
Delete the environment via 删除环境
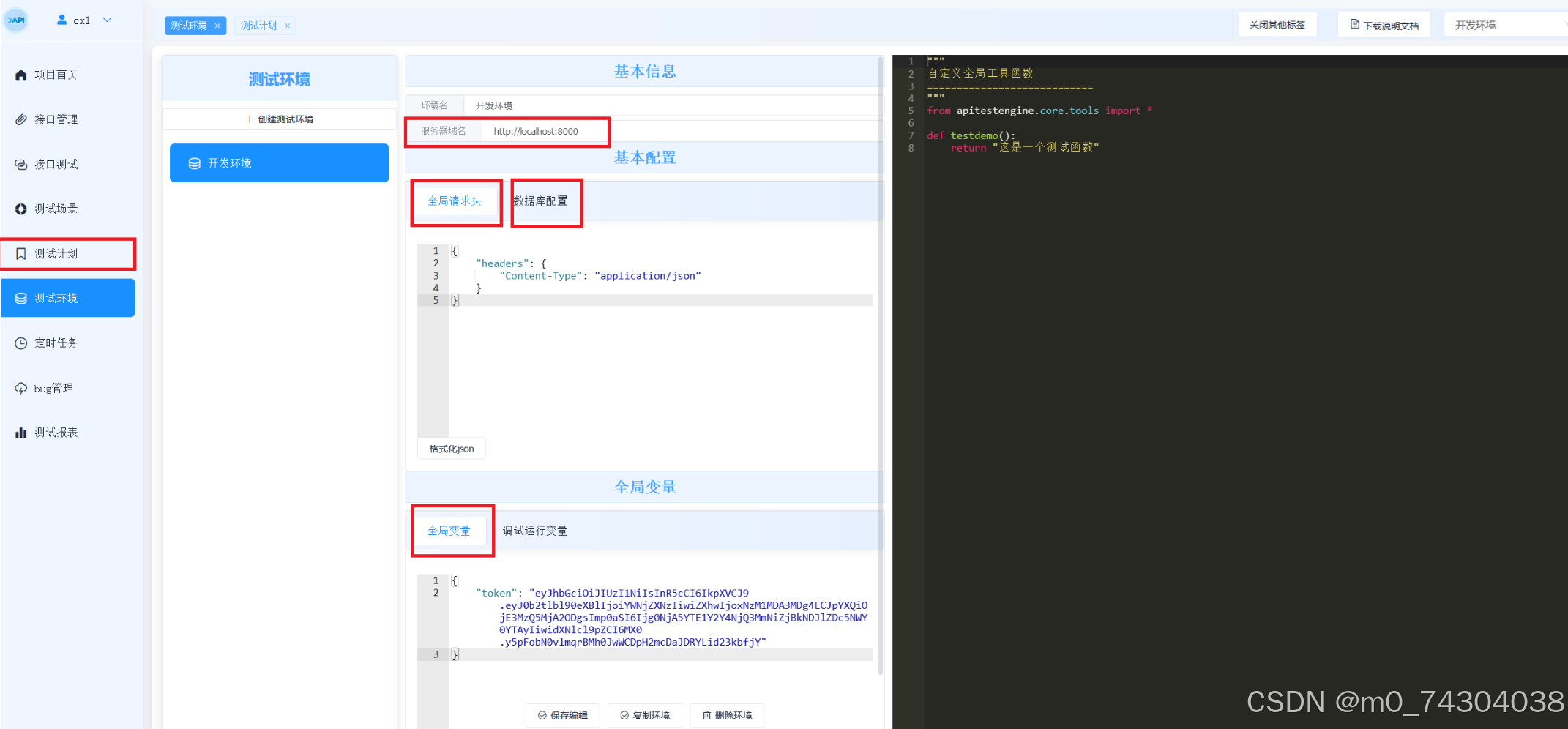coord(727,715)
